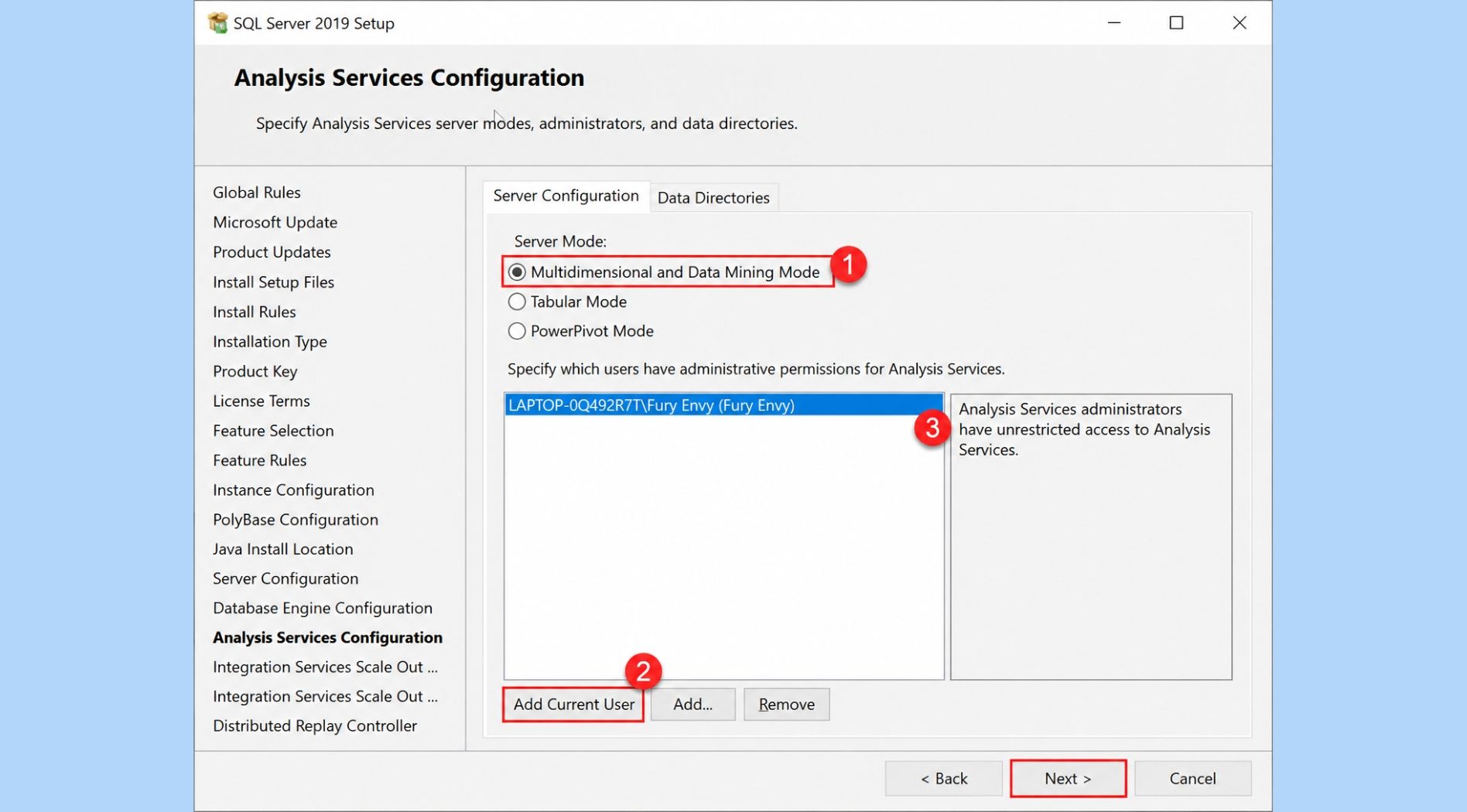Screen dimensions: 1467x812
Task: Click Global Rules in the step list
Action: click(x=257, y=193)
